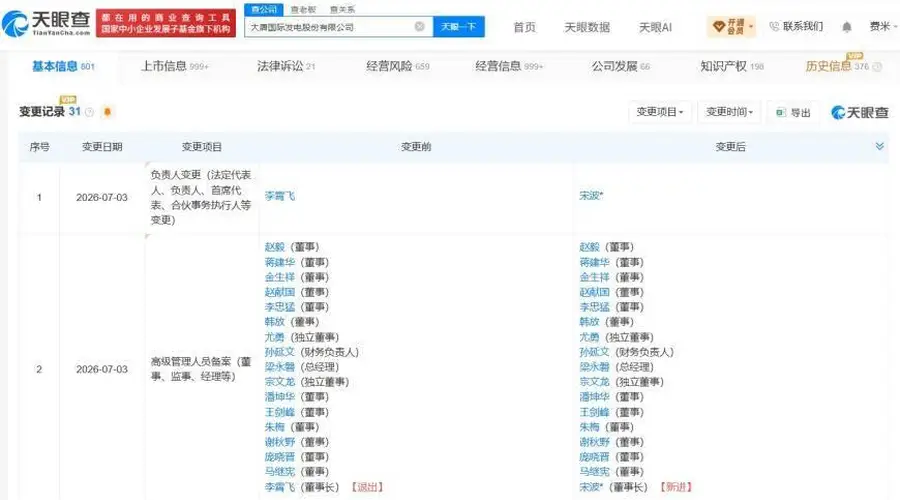This screenshot has height=500, width=900.
Task: Select the 查公司 search tab
Action: [263, 9]
